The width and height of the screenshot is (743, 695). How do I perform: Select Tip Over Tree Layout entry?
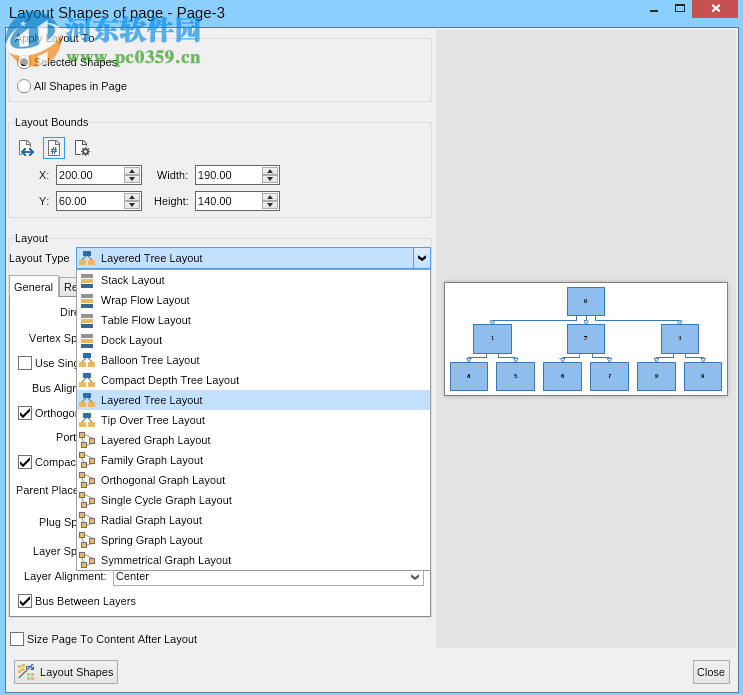[152, 420]
